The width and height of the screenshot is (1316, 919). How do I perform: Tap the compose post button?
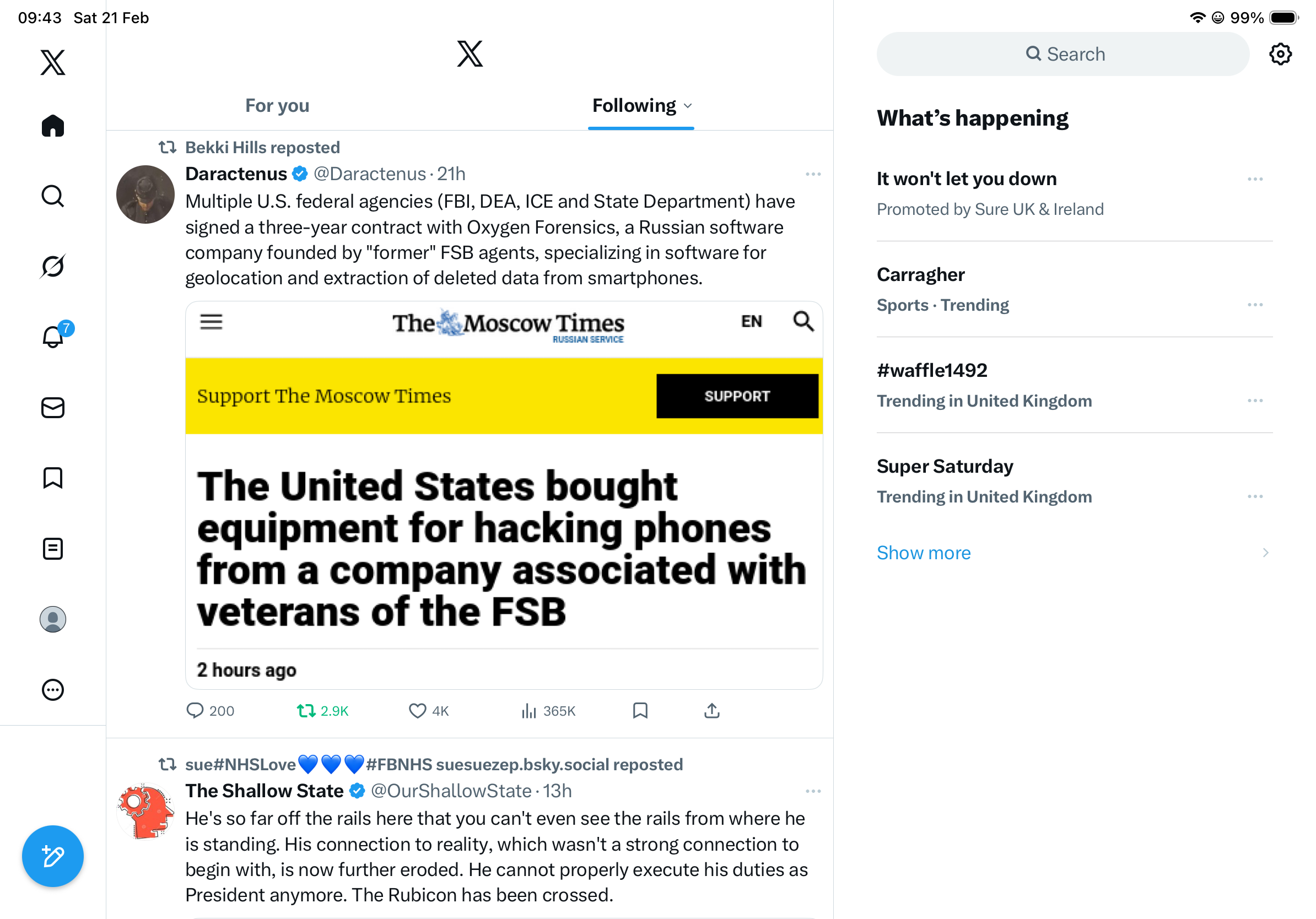(x=53, y=856)
